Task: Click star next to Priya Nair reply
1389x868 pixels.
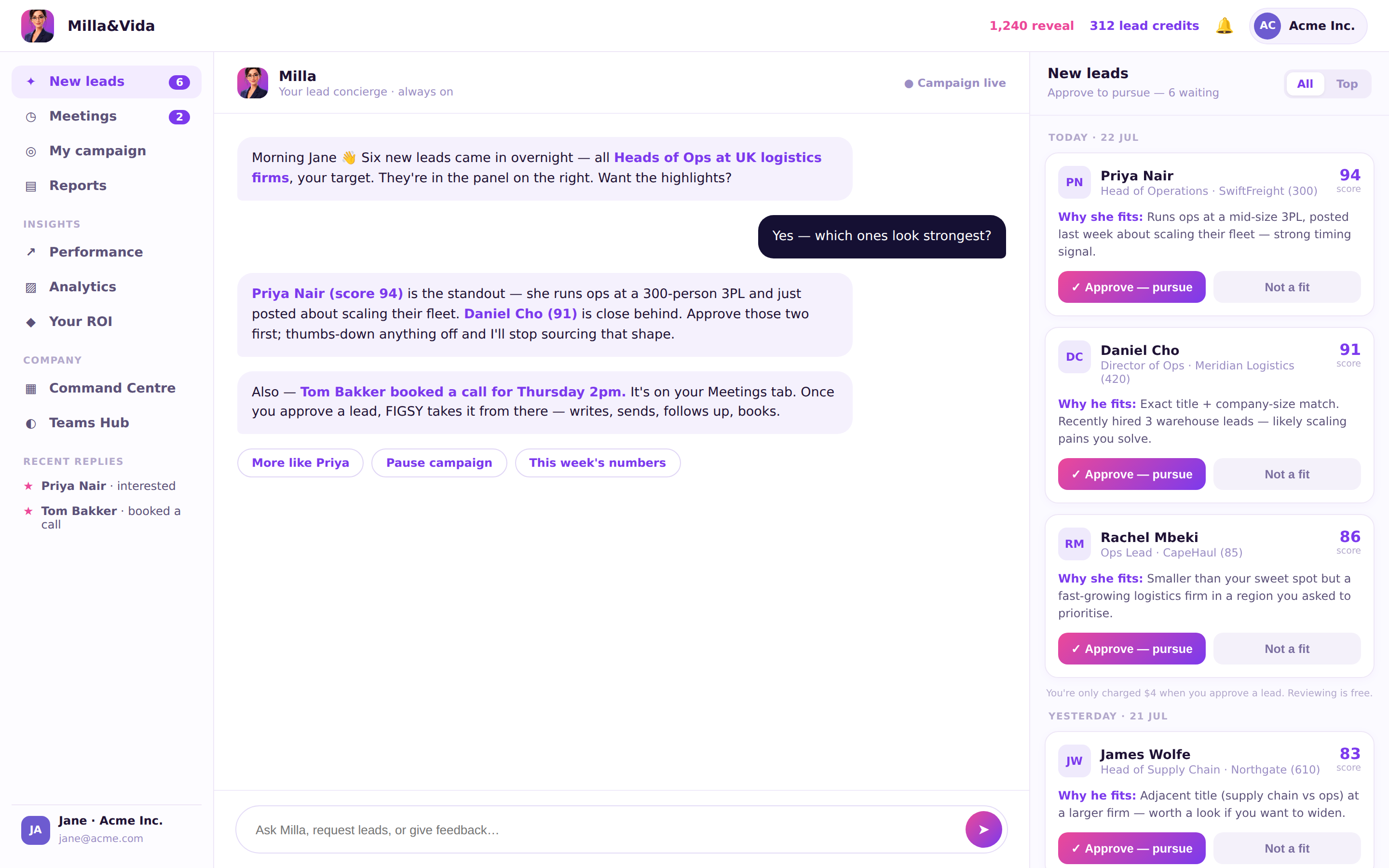Action: (28, 486)
